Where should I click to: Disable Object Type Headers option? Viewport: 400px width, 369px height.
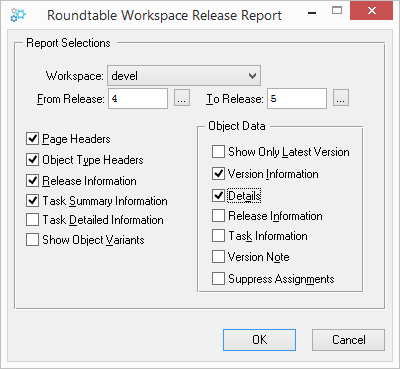click(x=32, y=160)
